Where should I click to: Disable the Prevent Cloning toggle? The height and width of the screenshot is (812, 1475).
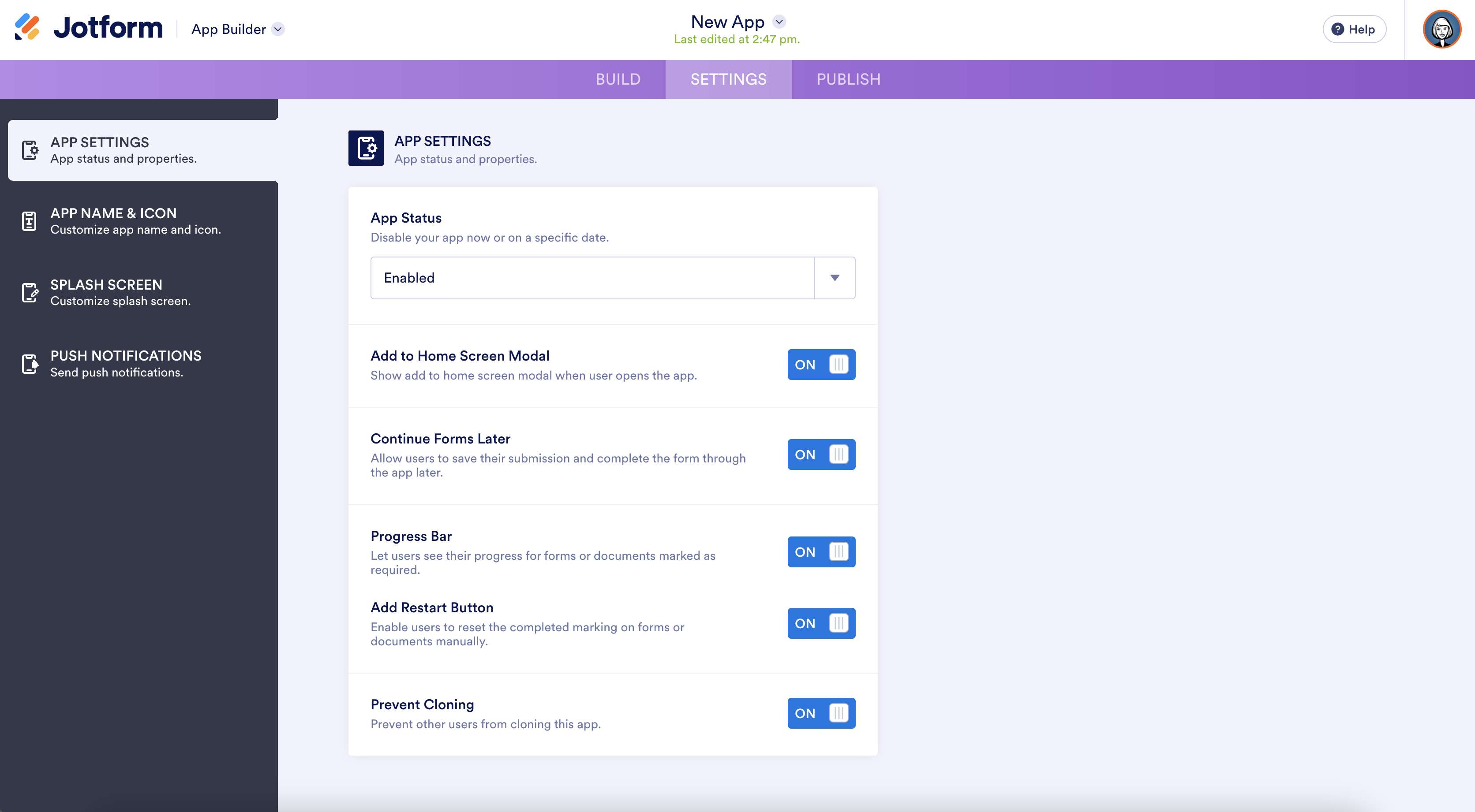[821, 713]
